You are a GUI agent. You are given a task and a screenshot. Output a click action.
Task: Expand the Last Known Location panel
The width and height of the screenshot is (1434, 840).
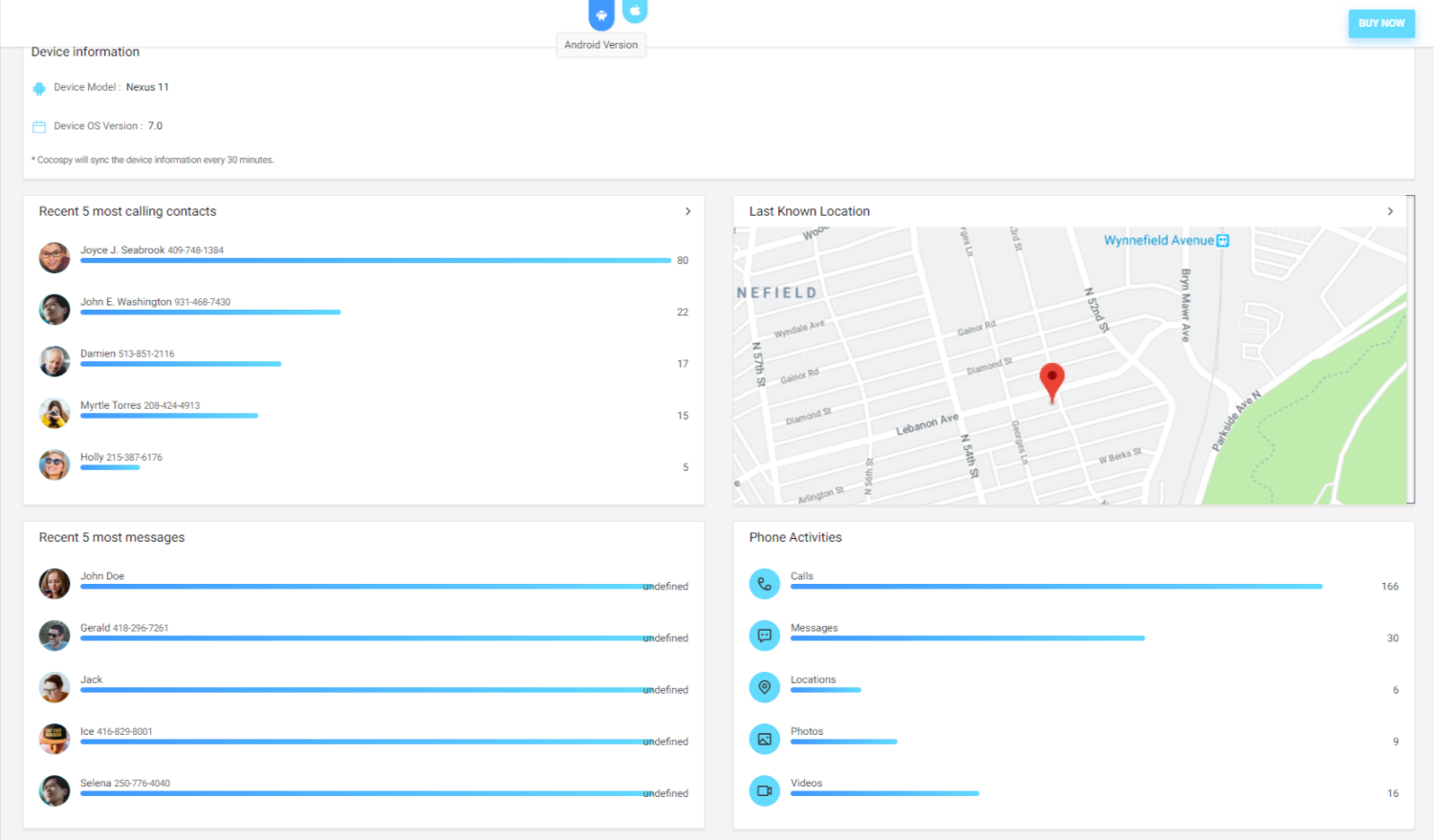coord(1390,211)
